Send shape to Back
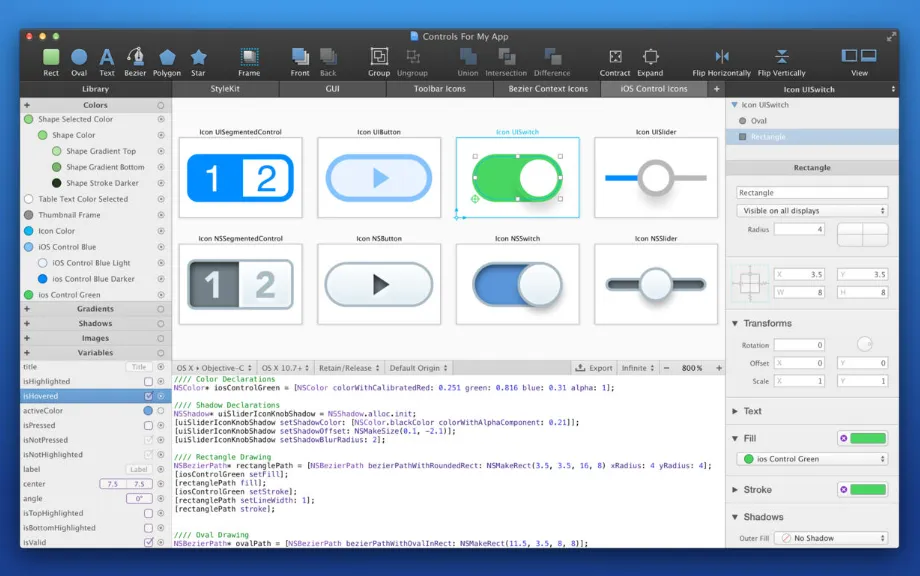920x576 pixels. [x=328, y=62]
